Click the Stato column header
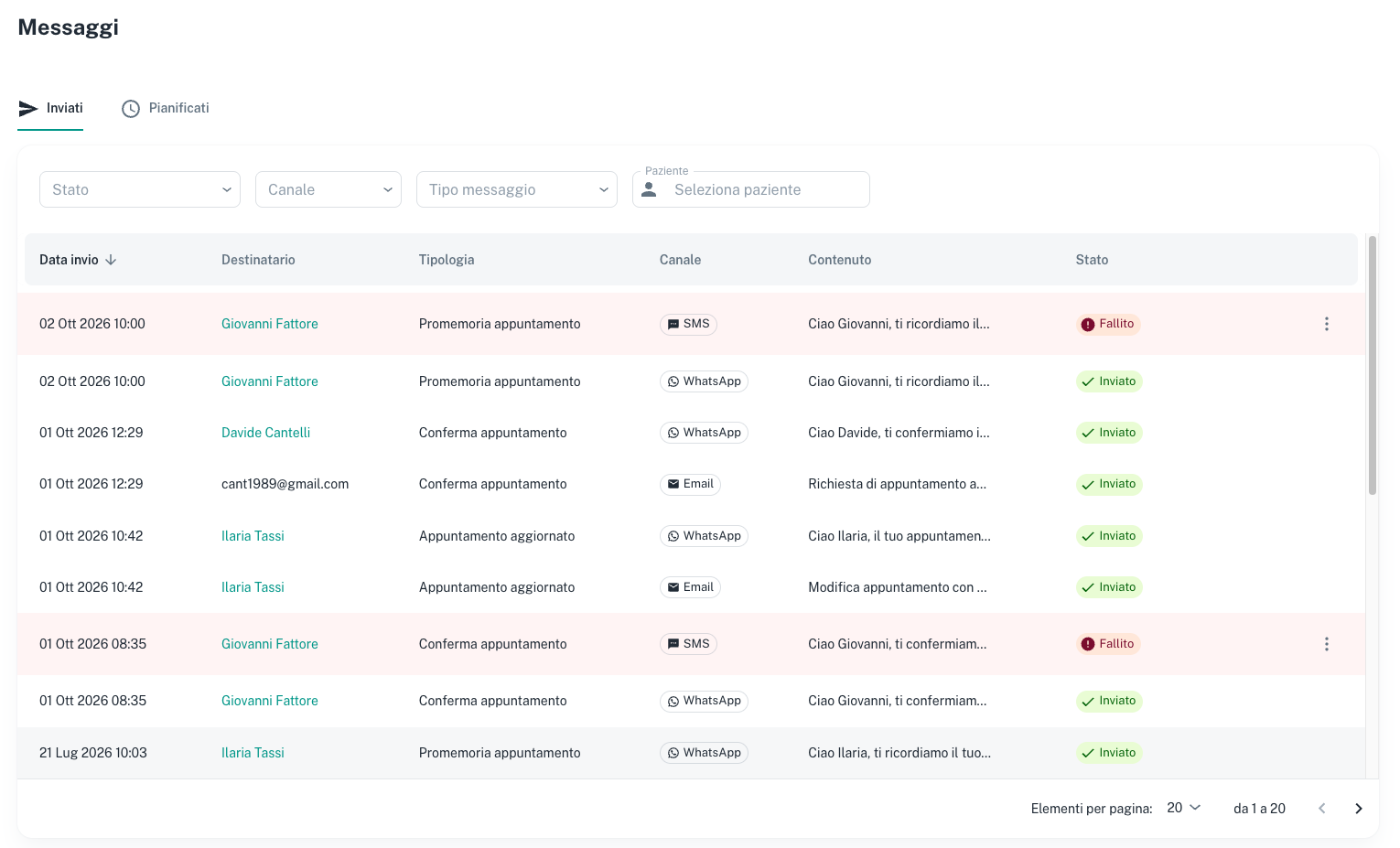This screenshot has height=848, width=1400. pos(1092,260)
